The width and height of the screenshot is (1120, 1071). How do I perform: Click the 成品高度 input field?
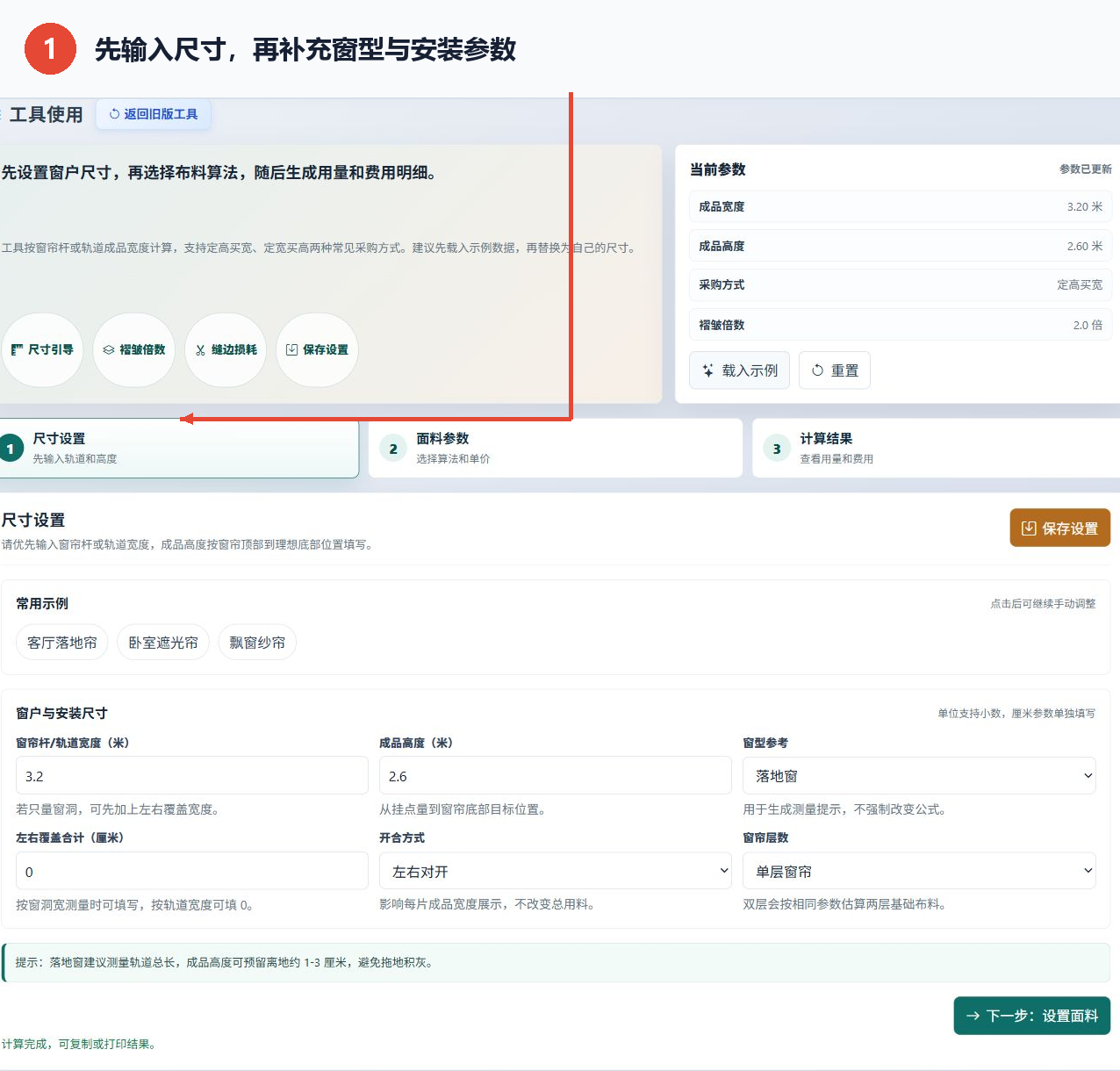click(x=556, y=776)
